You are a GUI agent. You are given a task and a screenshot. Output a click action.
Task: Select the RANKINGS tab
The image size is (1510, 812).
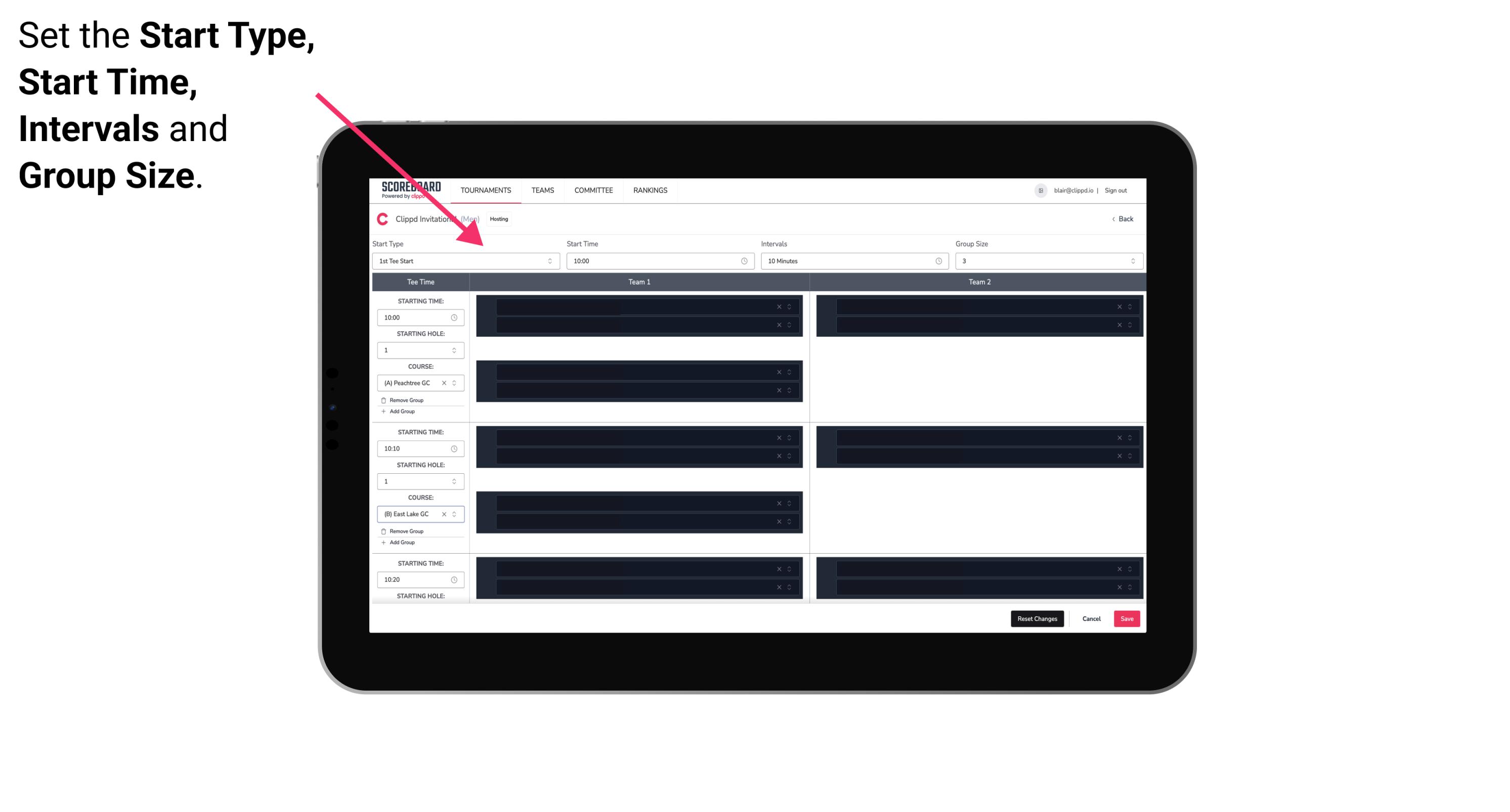point(650,190)
